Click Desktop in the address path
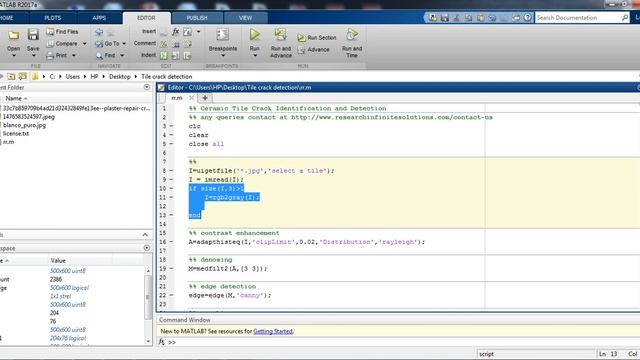 [120, 76]
